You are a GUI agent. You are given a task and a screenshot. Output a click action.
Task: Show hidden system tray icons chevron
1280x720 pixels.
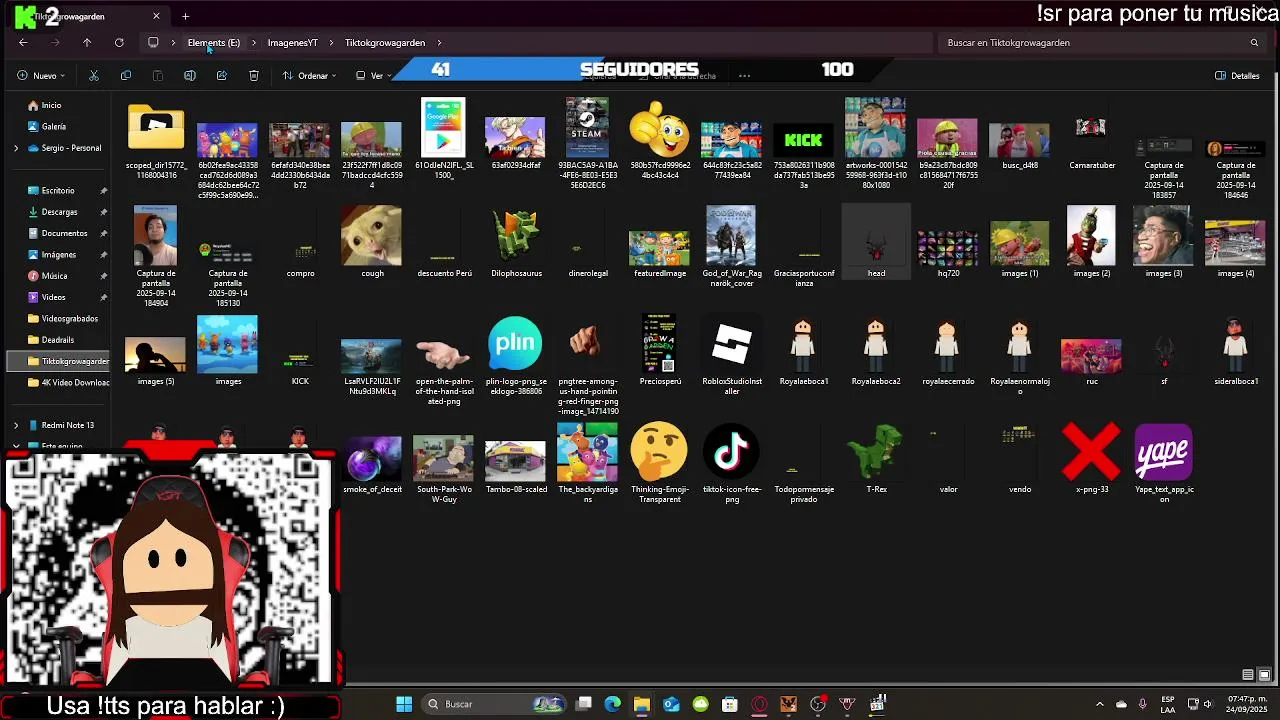pos(1099,704)
